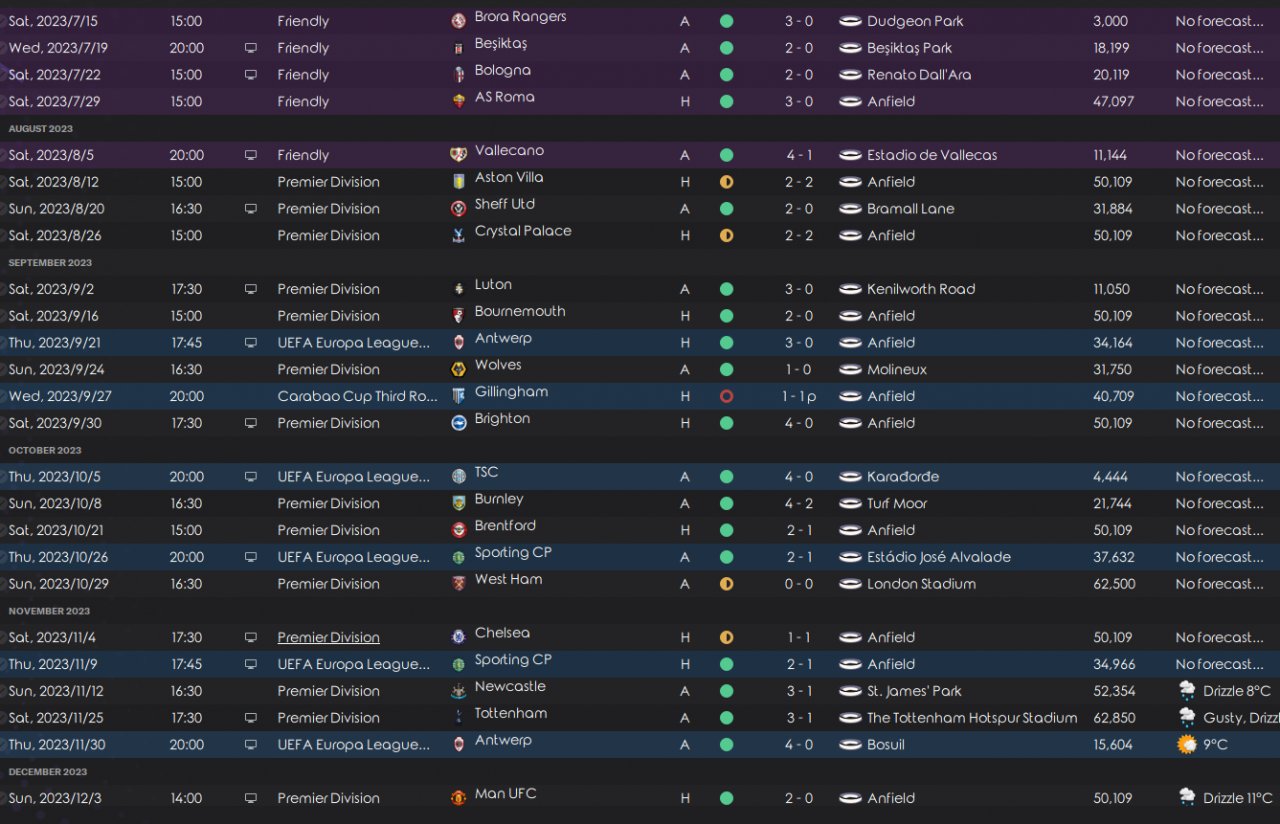Click the Beşiktaş club badge
The height and width of the screenshot is (824, 1280).
point(459,48)
